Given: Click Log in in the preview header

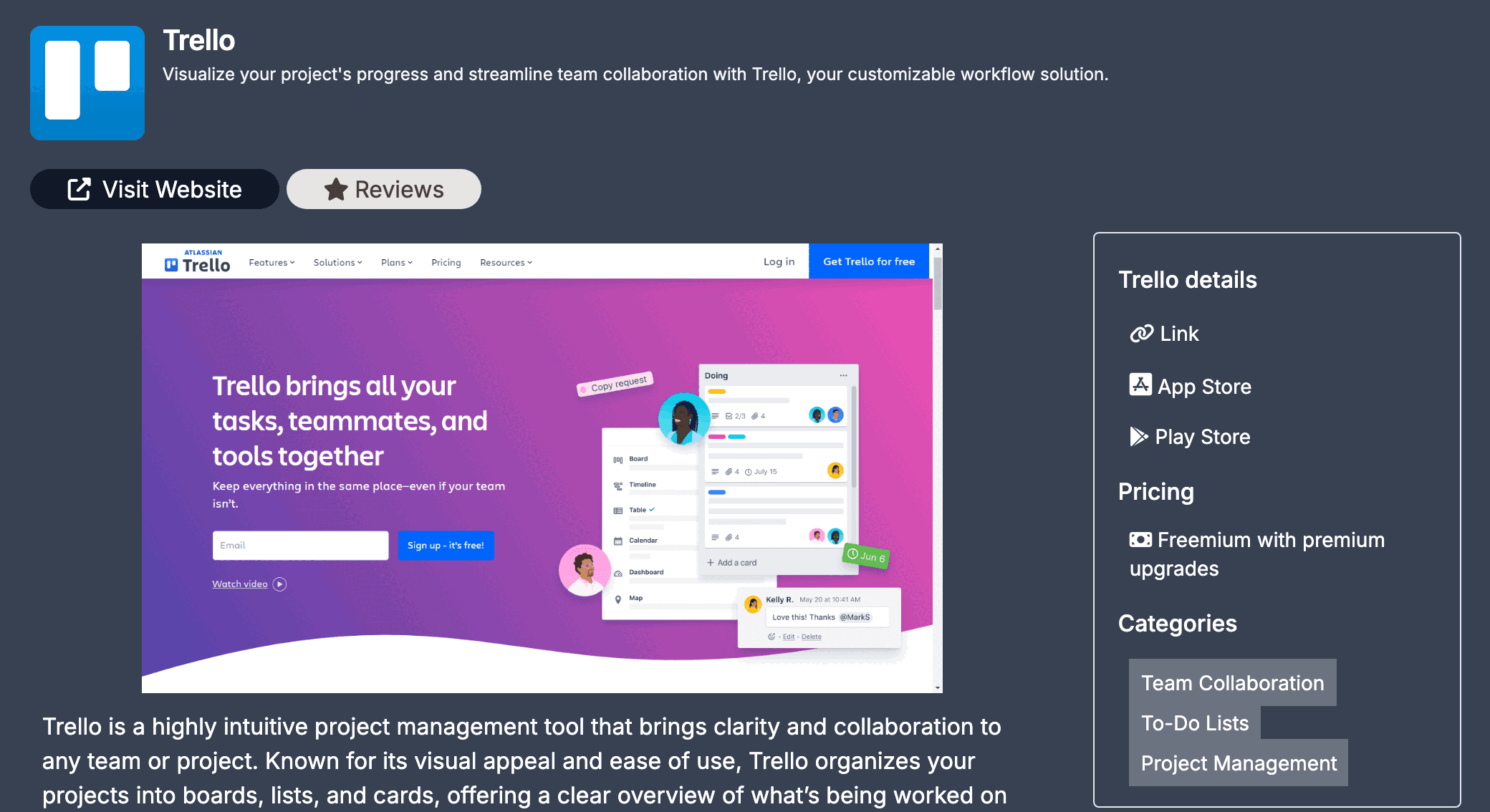Looking at the screenshot, I should [779, 262].
